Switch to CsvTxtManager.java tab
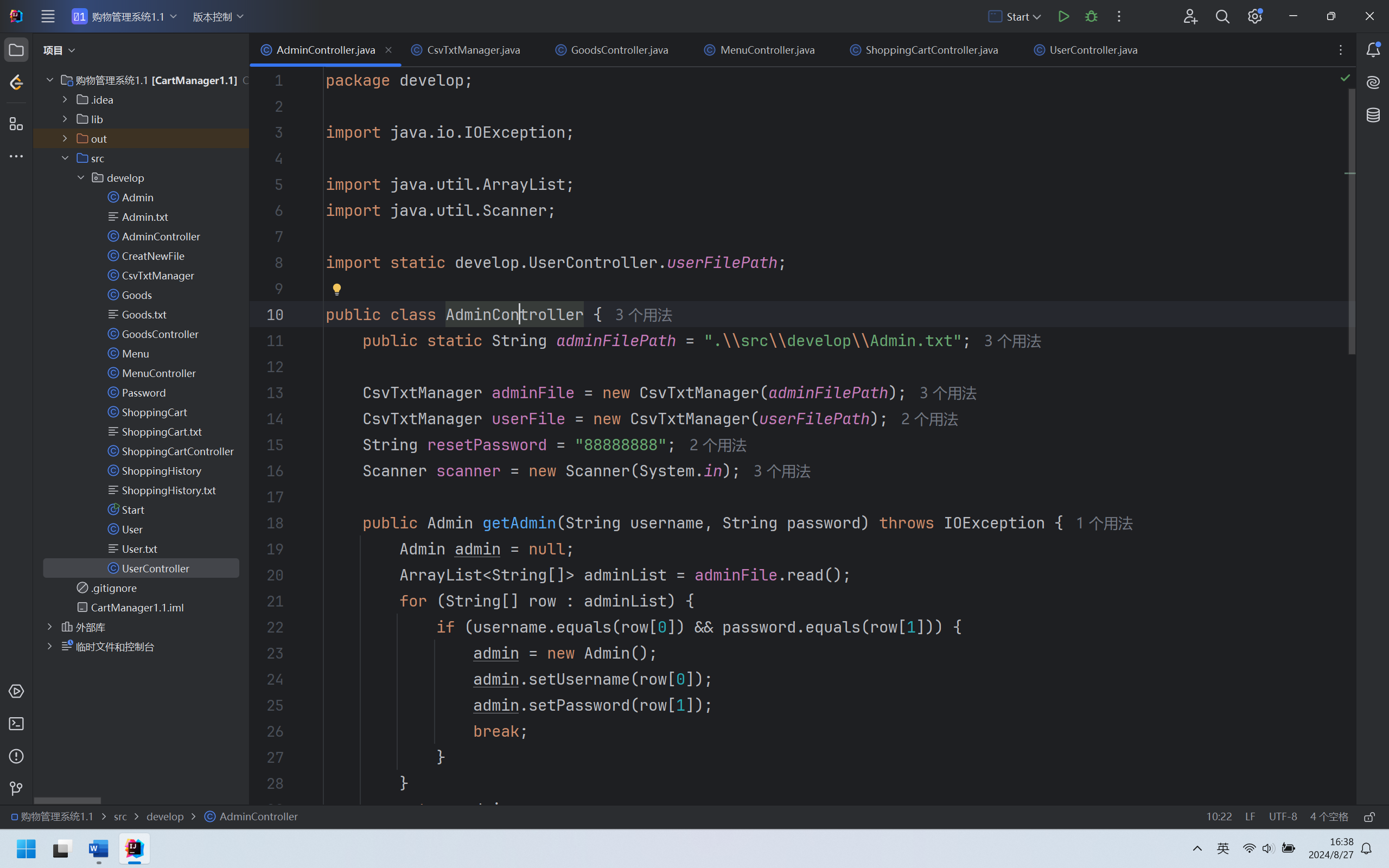 [473, 50]
